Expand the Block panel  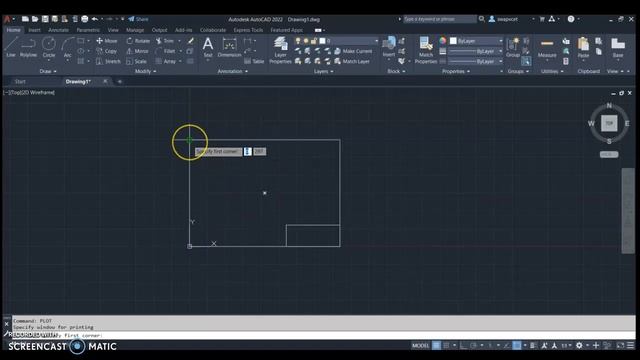[396, 71]
